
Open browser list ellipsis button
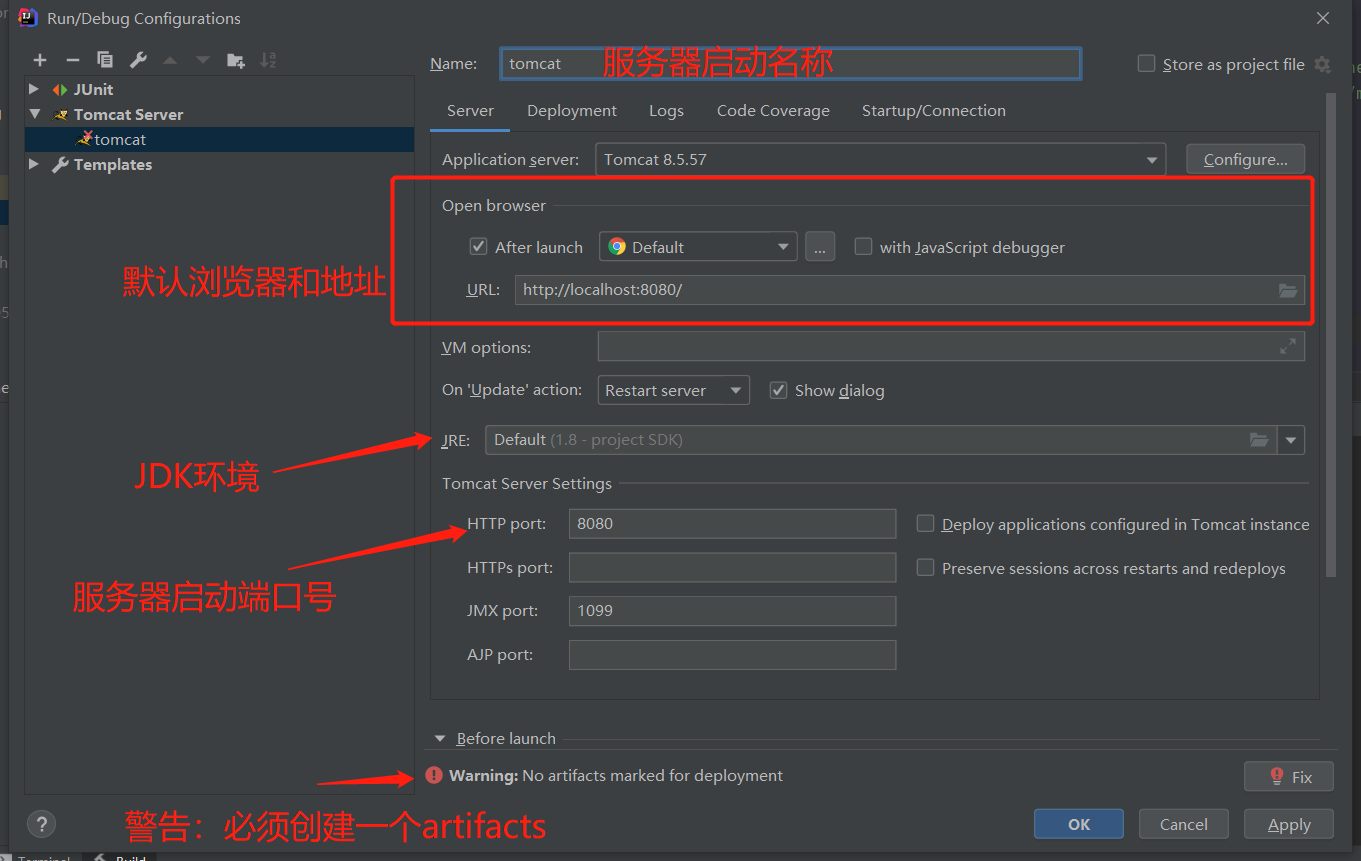[x=819, y=247]
